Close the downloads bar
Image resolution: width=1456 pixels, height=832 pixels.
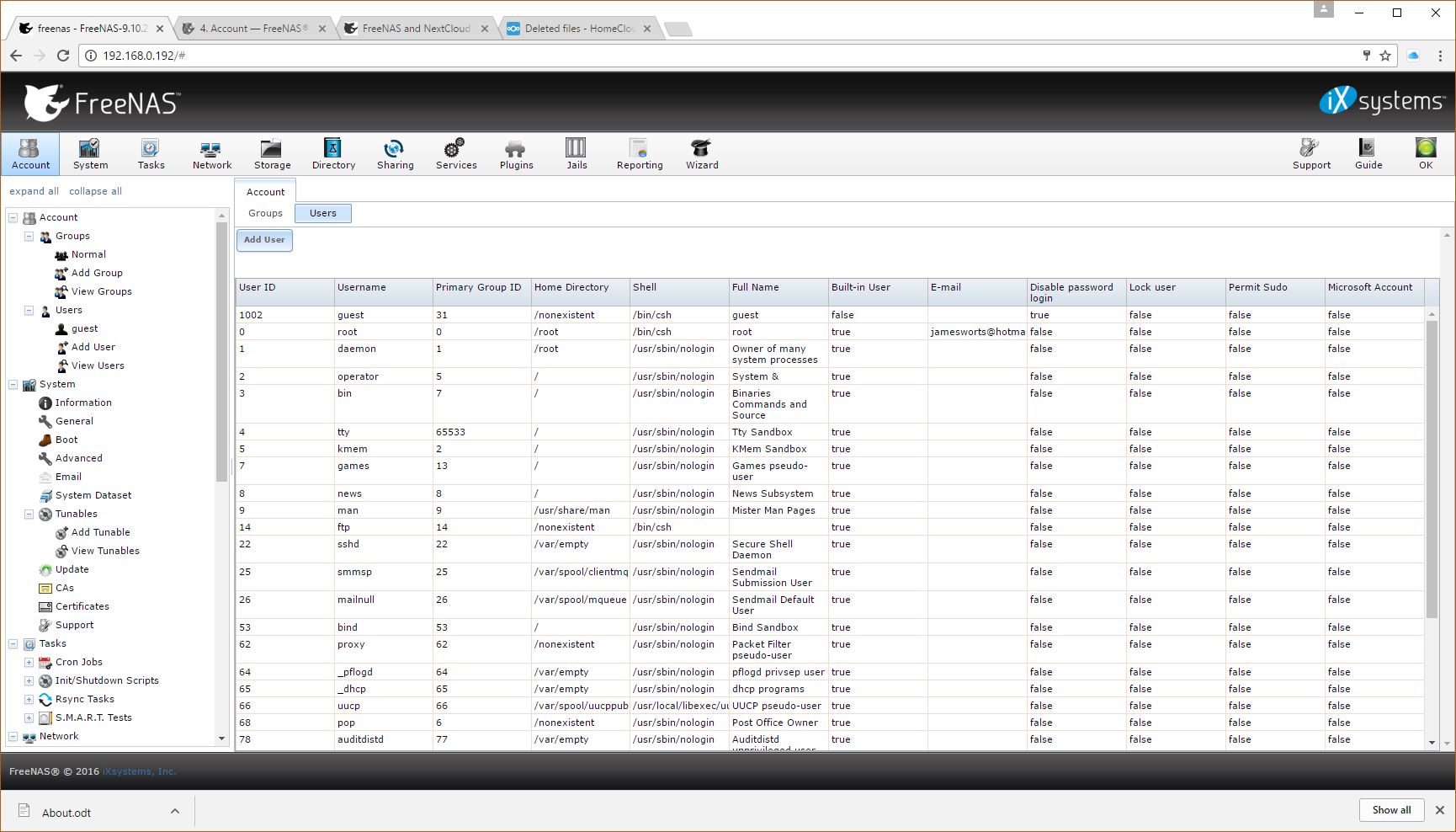[x=1439, y=810]
